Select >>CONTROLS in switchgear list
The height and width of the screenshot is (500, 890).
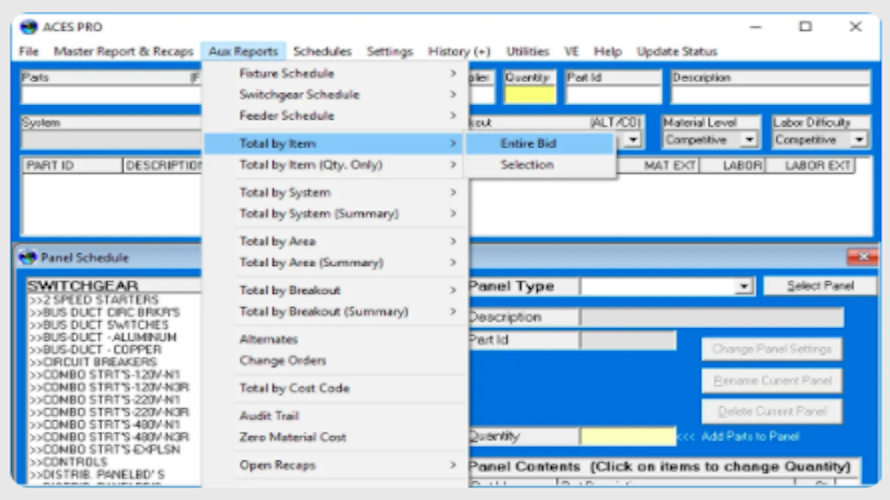(x=68, y=462)
